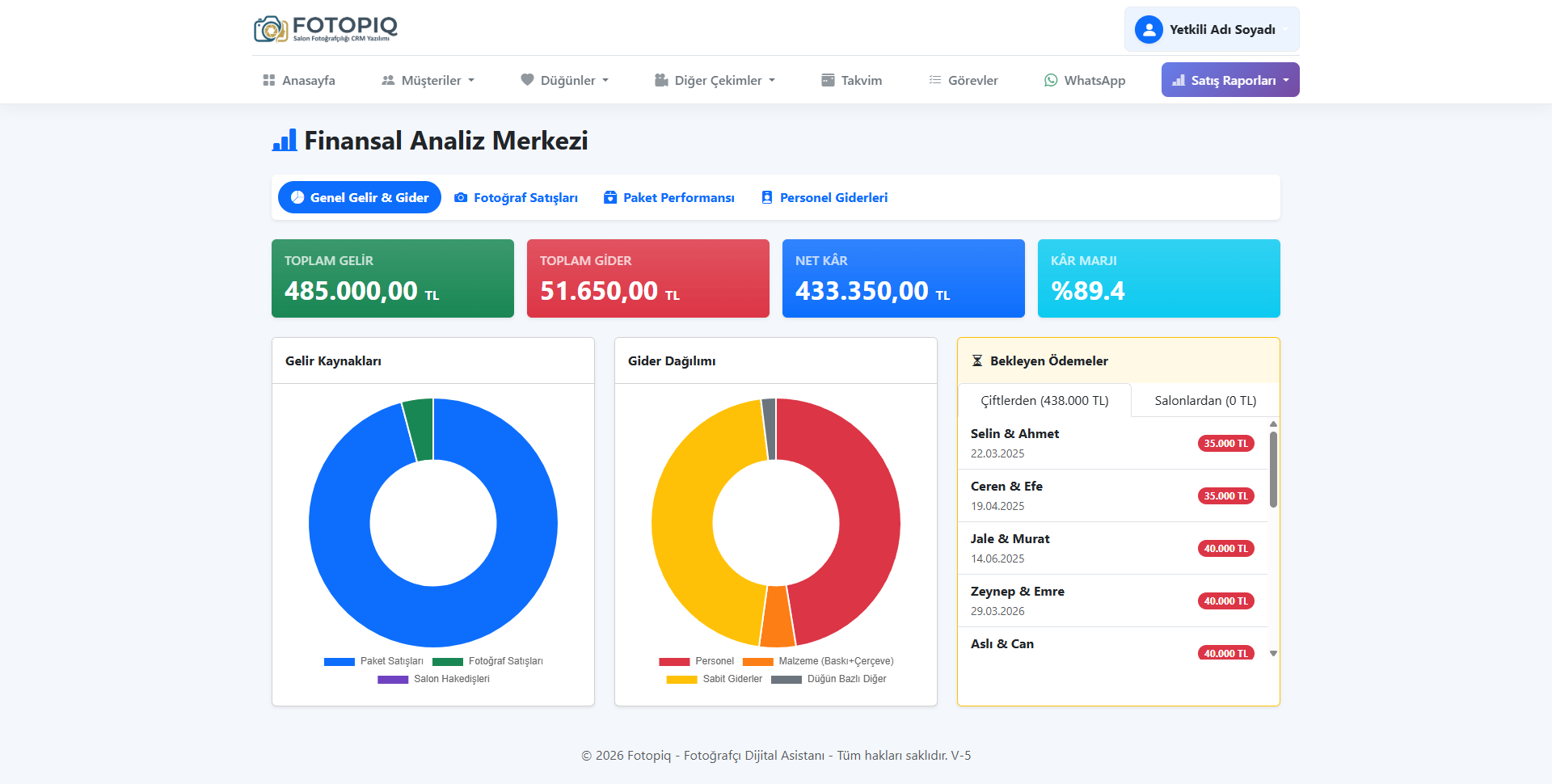Toggle Paket Satışları legend in chart
Image resolution: width=1552 pixels, height=784 pixels.
(x=373, y=661)
